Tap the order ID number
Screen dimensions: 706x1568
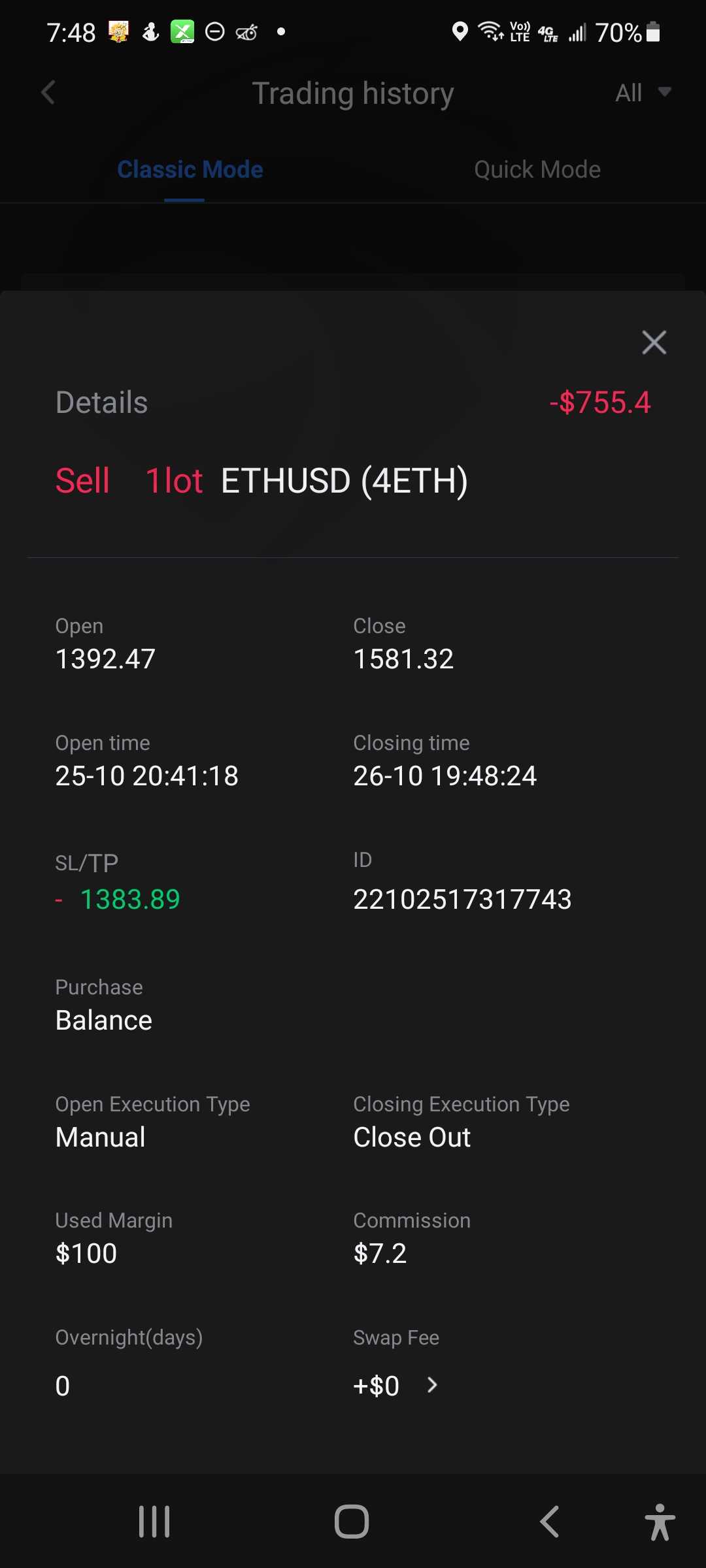[x=462, y=900]
